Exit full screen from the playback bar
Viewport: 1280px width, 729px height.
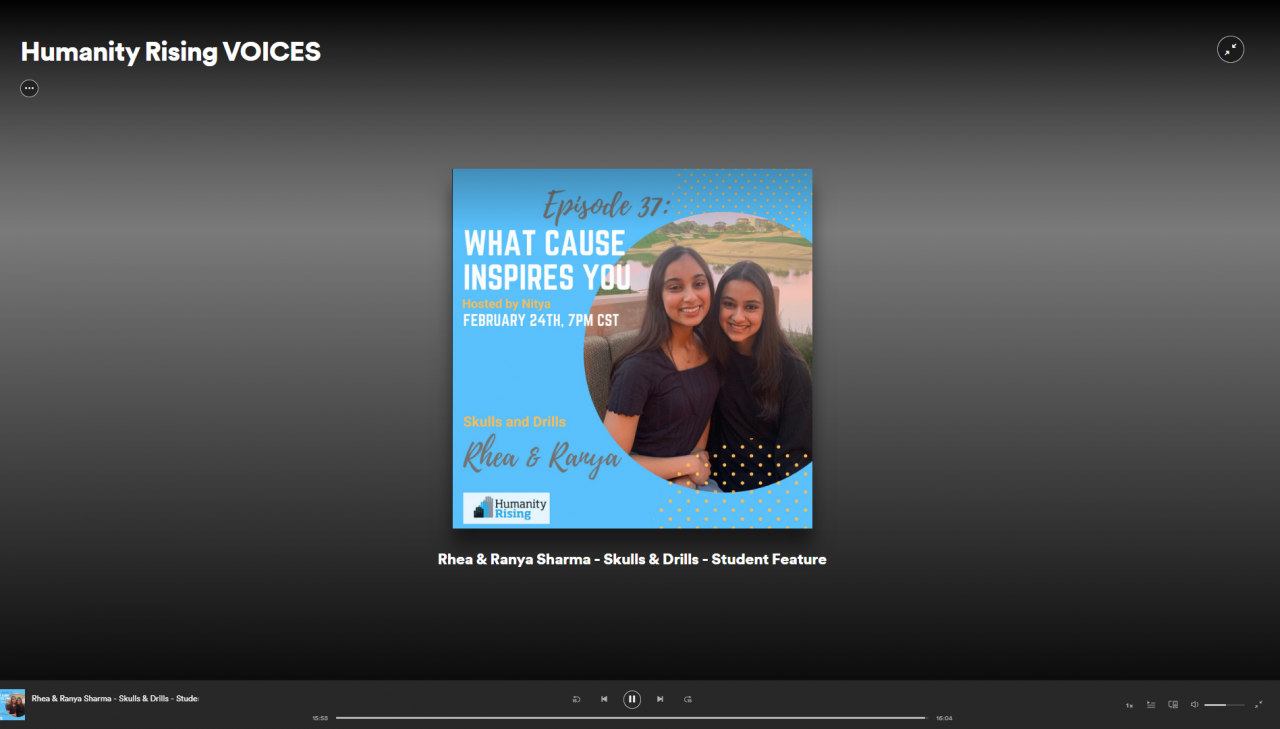tap(1258, 704)
